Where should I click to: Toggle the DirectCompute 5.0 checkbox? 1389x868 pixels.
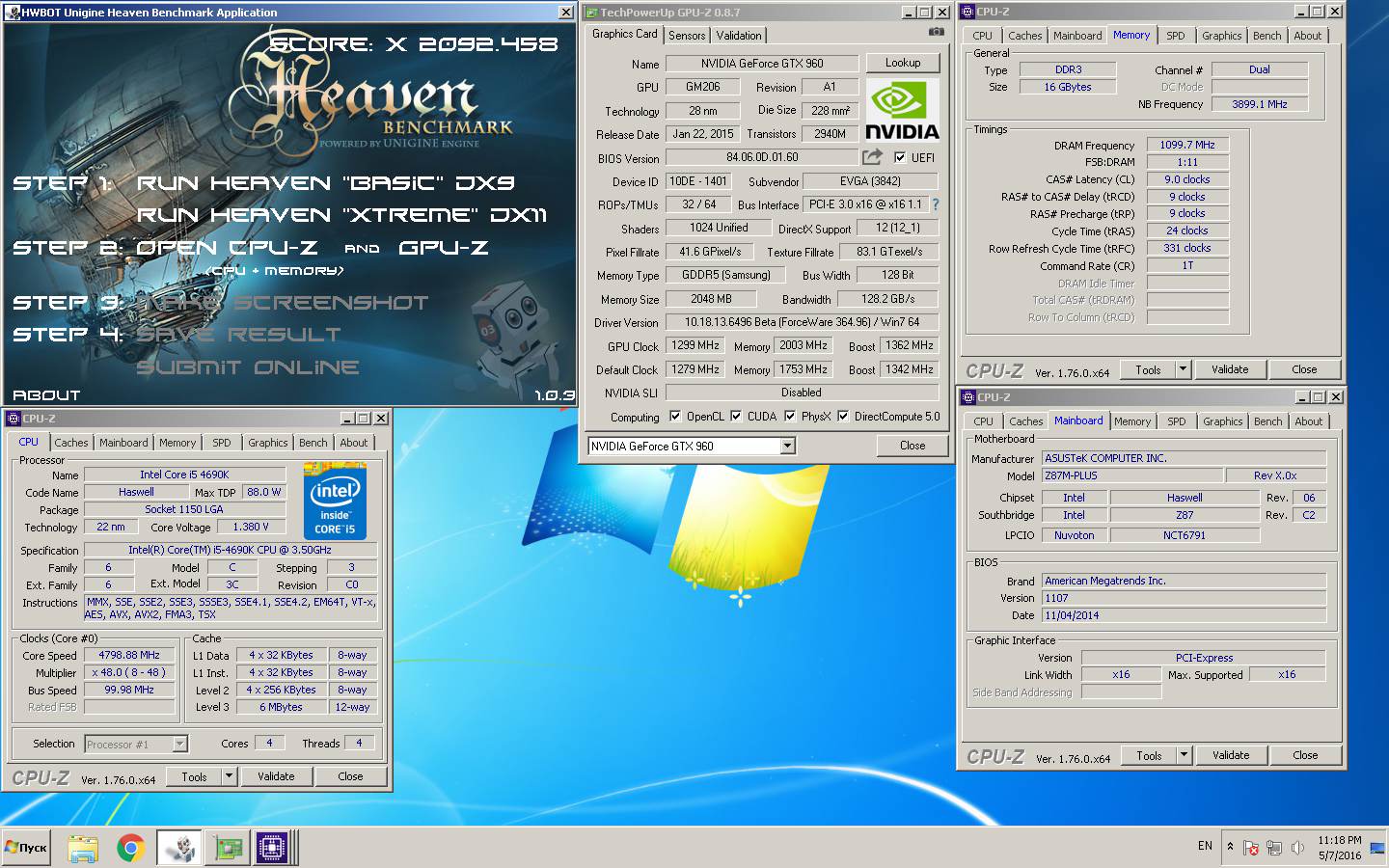[x=843, y=417]
